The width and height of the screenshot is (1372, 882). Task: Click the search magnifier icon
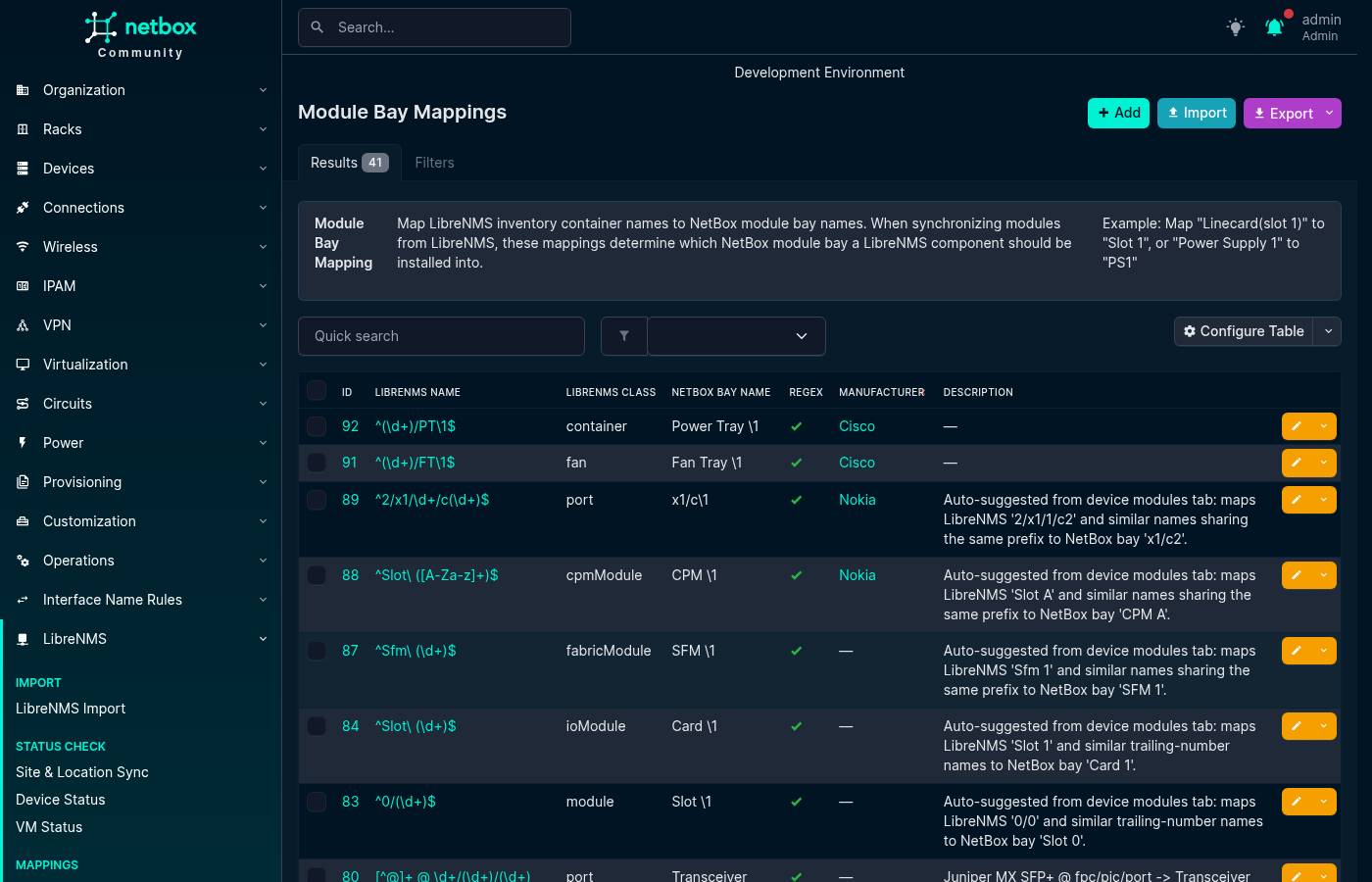click(x=318, y=27)
